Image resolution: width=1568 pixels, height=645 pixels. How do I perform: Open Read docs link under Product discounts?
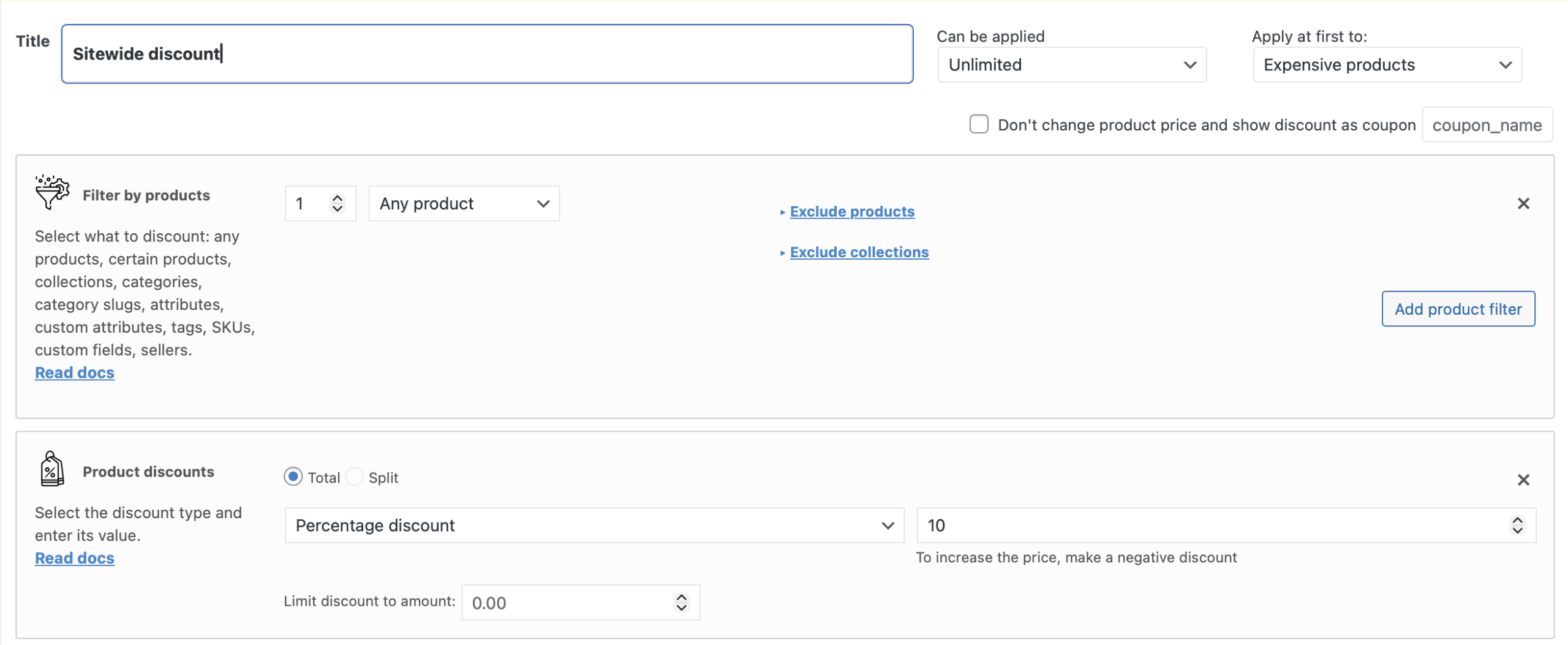click(75, 558)
